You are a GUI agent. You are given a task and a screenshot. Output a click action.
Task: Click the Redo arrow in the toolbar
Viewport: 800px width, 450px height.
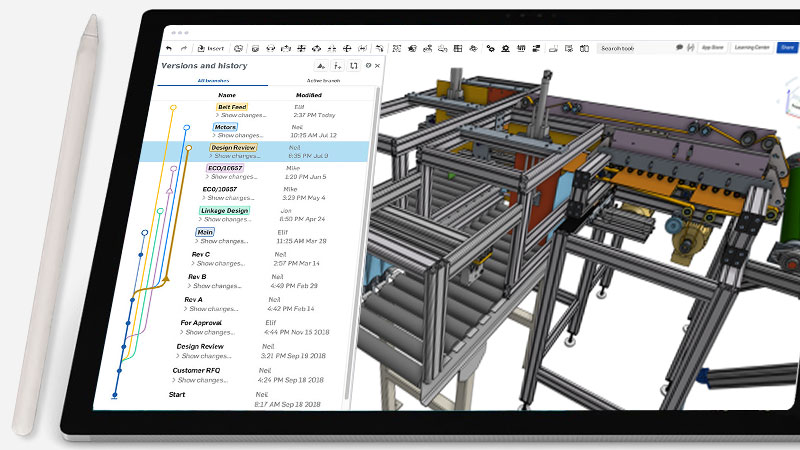(184, 48)
